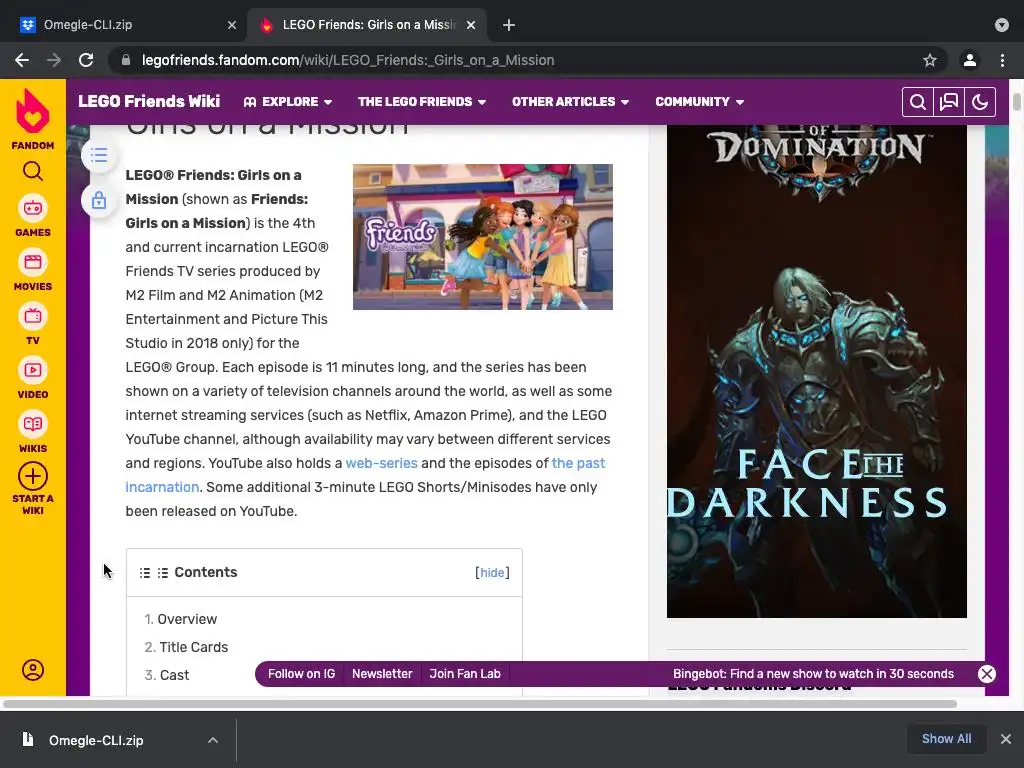Open the Games section icon

tap(33, 208)
